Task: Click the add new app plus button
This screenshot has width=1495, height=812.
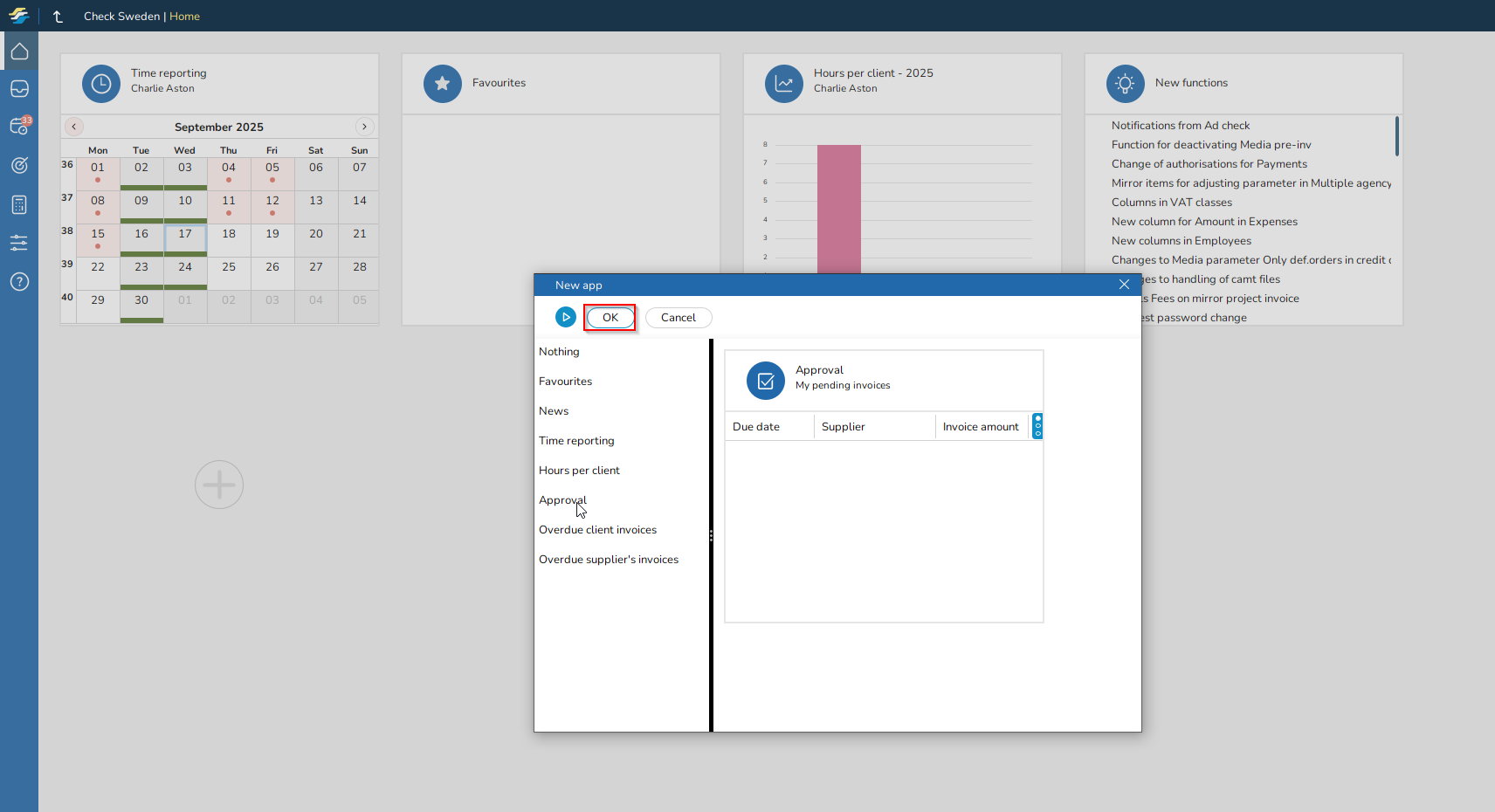Action: [219, 485]
